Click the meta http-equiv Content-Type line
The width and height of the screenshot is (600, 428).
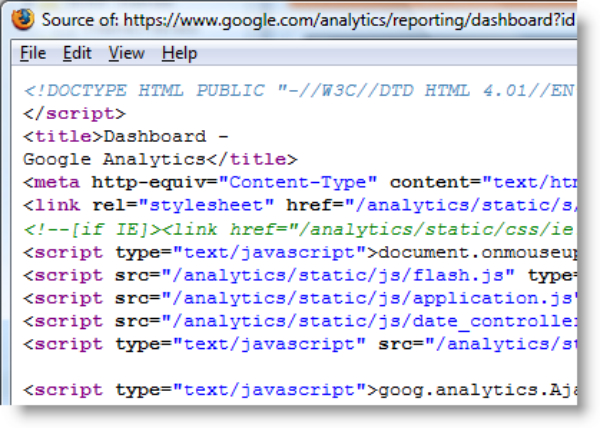[x=300, y=182]
